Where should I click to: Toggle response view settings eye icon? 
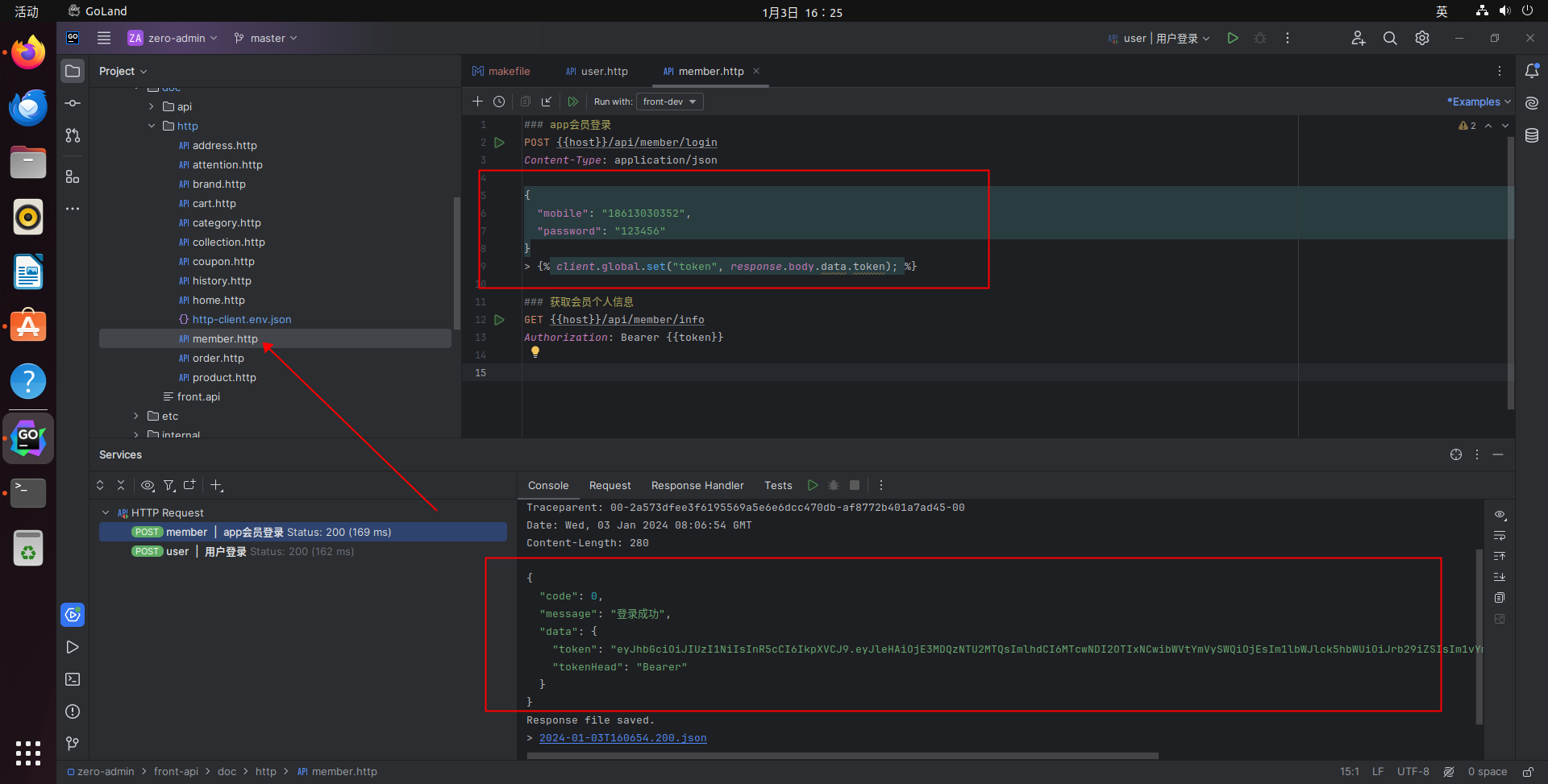point(1500,515)
